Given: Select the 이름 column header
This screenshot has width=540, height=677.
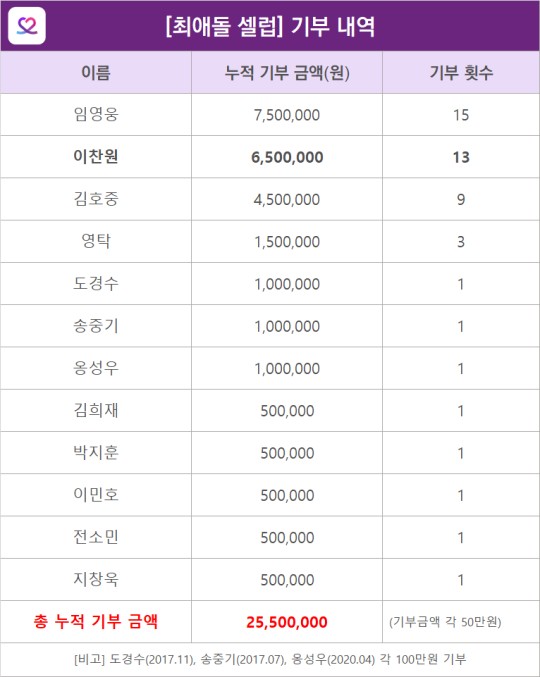Looking at the screenshot, I should pos(96,73).
